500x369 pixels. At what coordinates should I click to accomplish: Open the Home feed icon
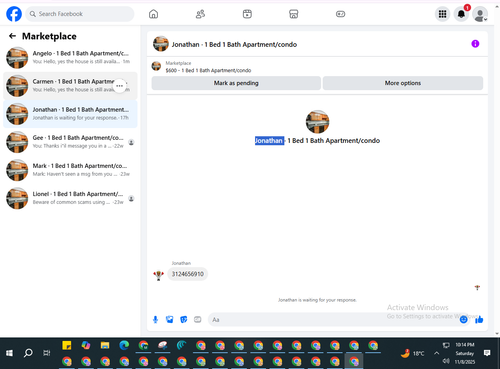click(153, 14)
